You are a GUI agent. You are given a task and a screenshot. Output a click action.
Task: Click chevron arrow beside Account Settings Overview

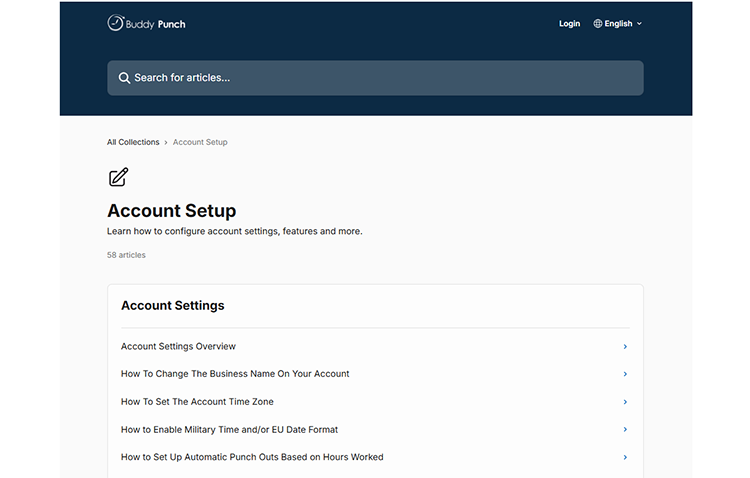tap(625, 347)
